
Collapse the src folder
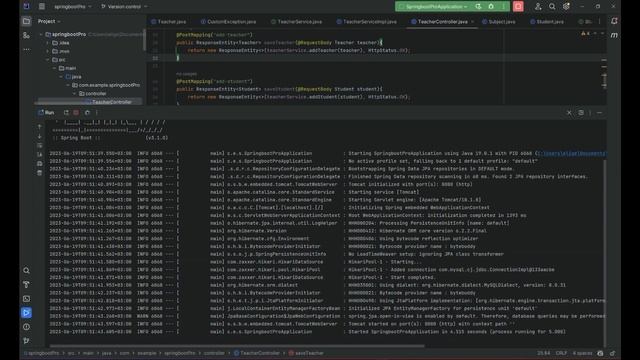[48, 60]
